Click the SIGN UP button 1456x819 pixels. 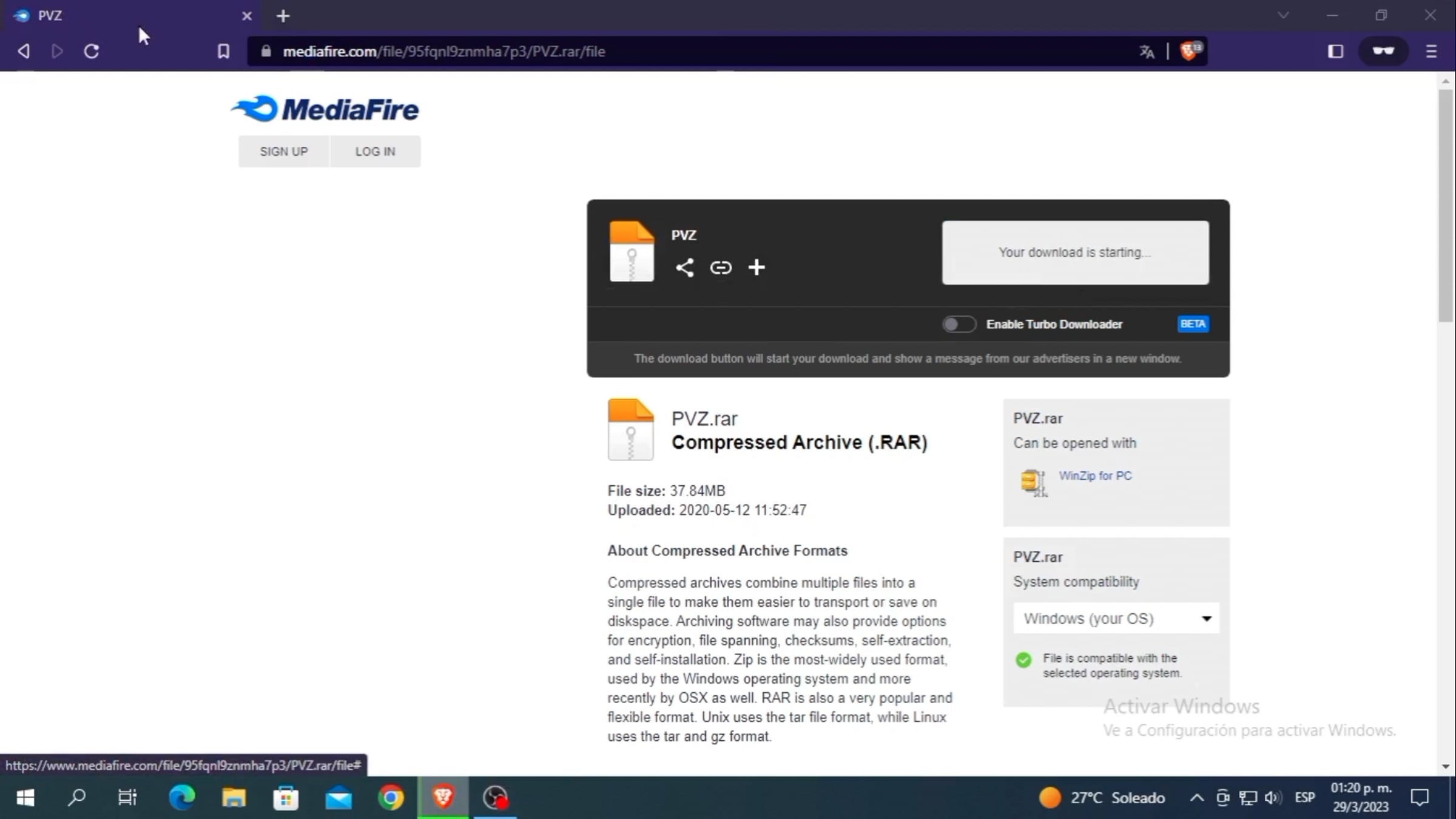coord(284,152)
